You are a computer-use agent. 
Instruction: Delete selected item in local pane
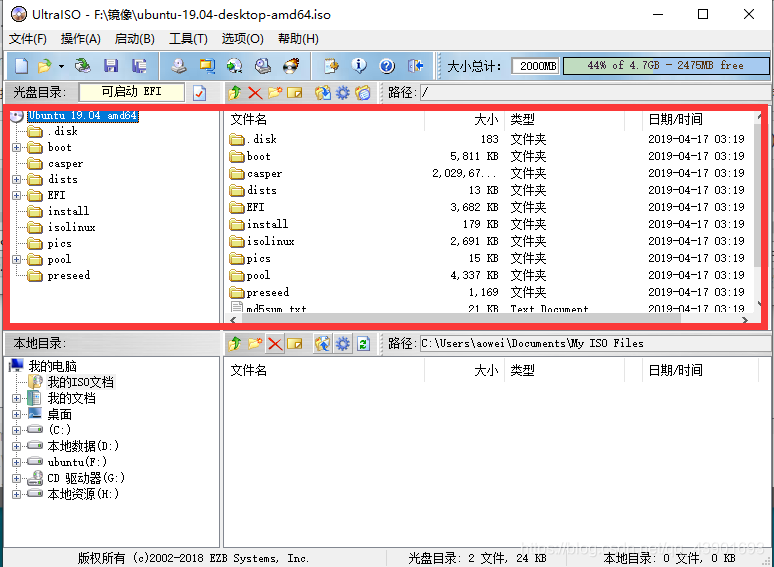point(275,343)
